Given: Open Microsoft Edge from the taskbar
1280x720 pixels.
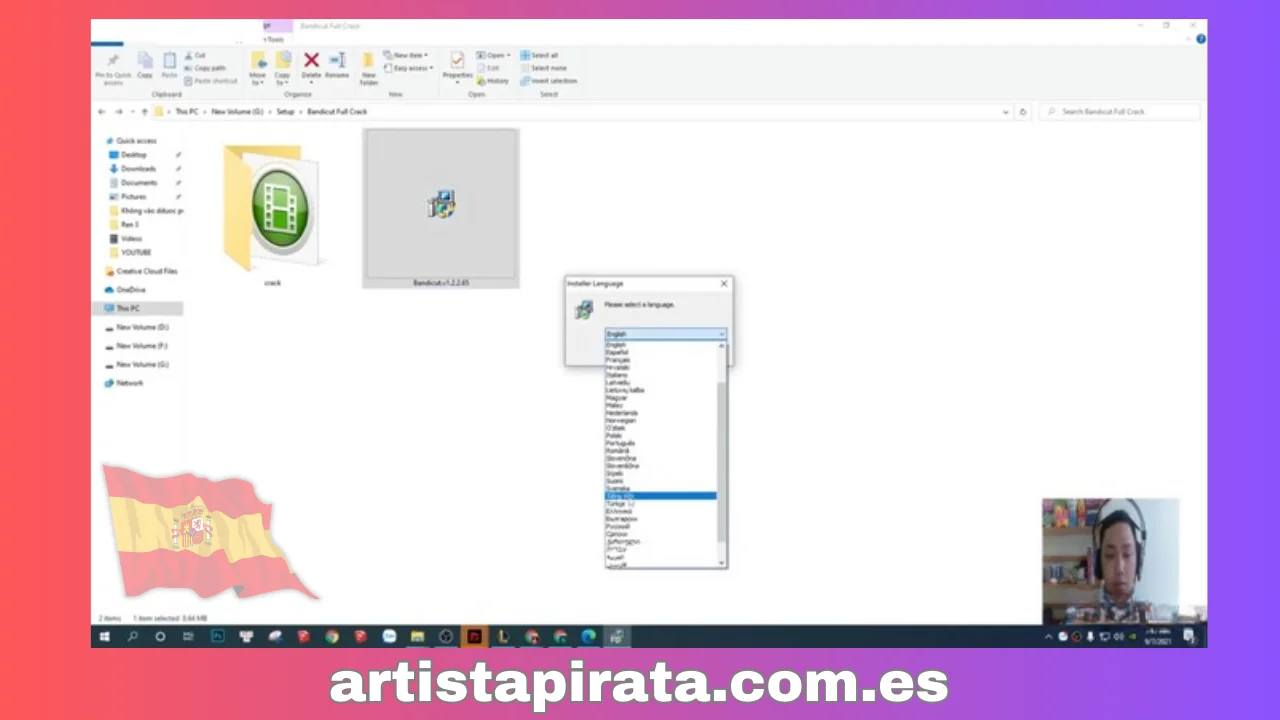Looking at the screenshot, I should click(x=589, y=636).
